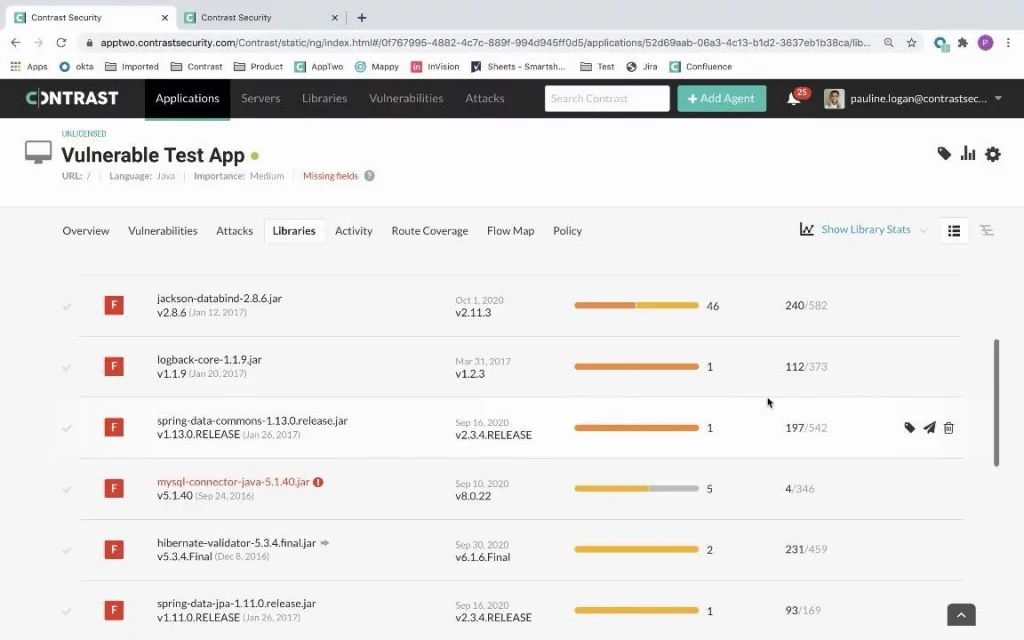Open the Applications nav item
The height and width of the screenshot is (640, 1024).
[x=187, y=99]
